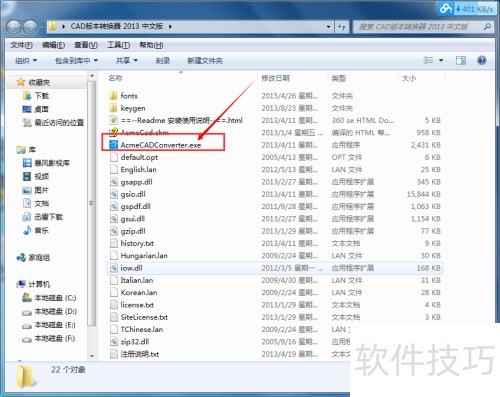Open Libraries (库) node

(26, 150)
